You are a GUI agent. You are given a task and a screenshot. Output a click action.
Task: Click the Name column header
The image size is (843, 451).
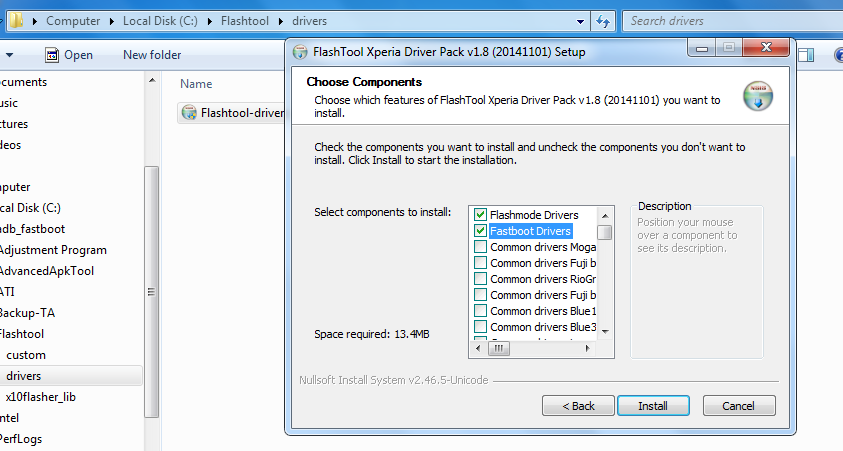pyautogui.click(x=196, y=84)
